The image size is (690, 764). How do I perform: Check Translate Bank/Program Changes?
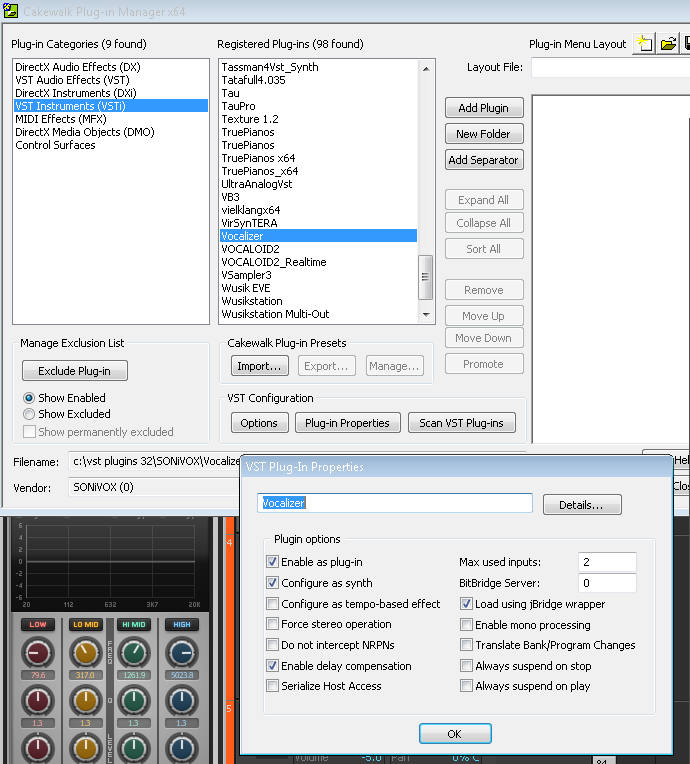tap(466, 645)
